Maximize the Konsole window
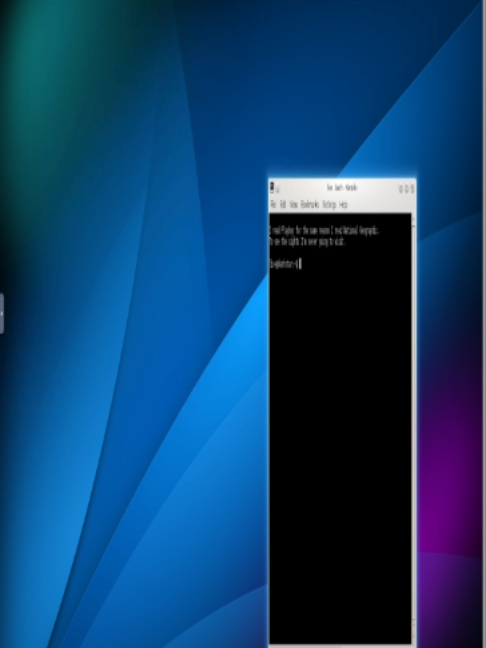The image size is (486, 648). pos(406,188)
